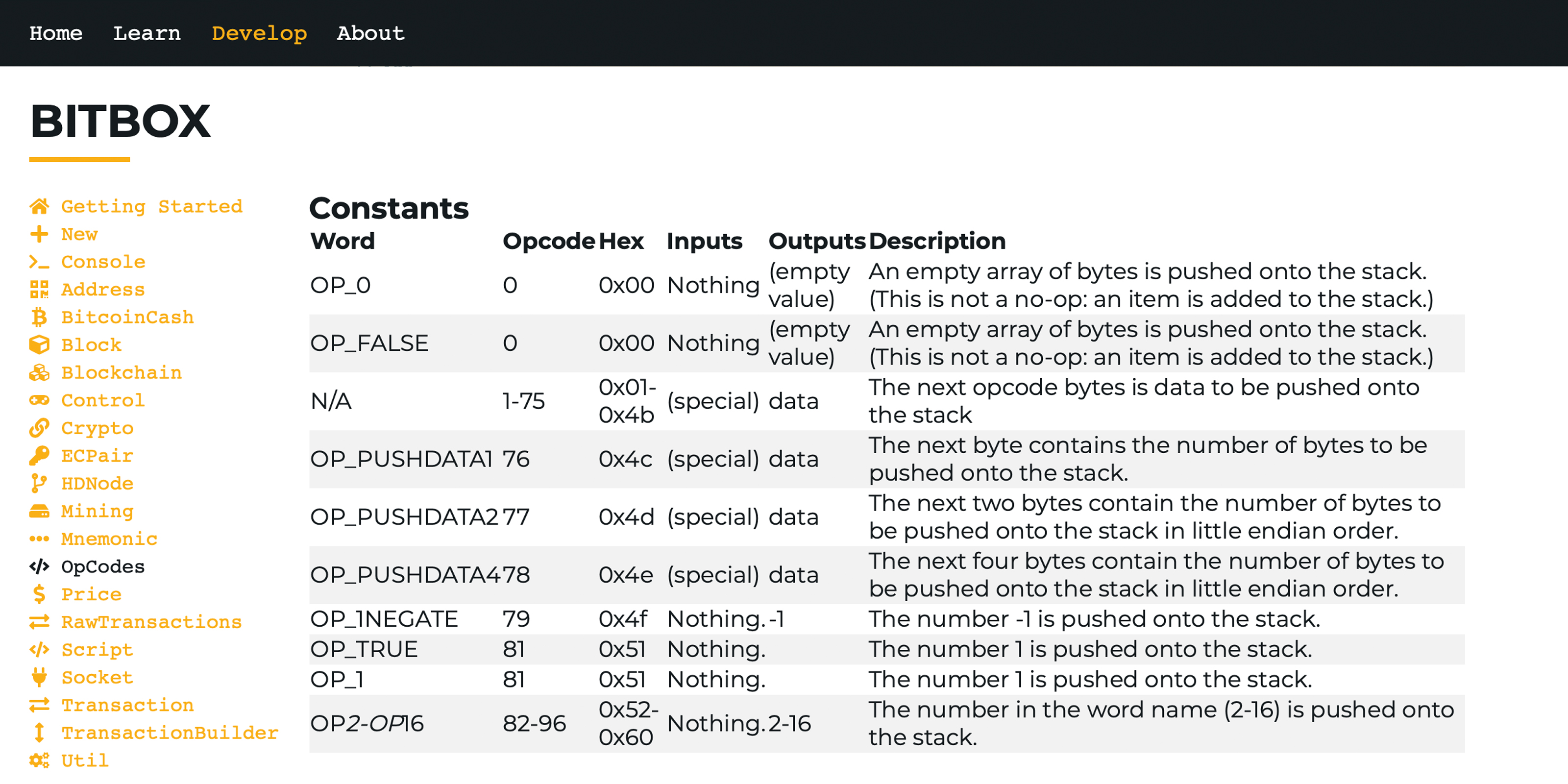Click the Mining drive icon

pos(39,511)
